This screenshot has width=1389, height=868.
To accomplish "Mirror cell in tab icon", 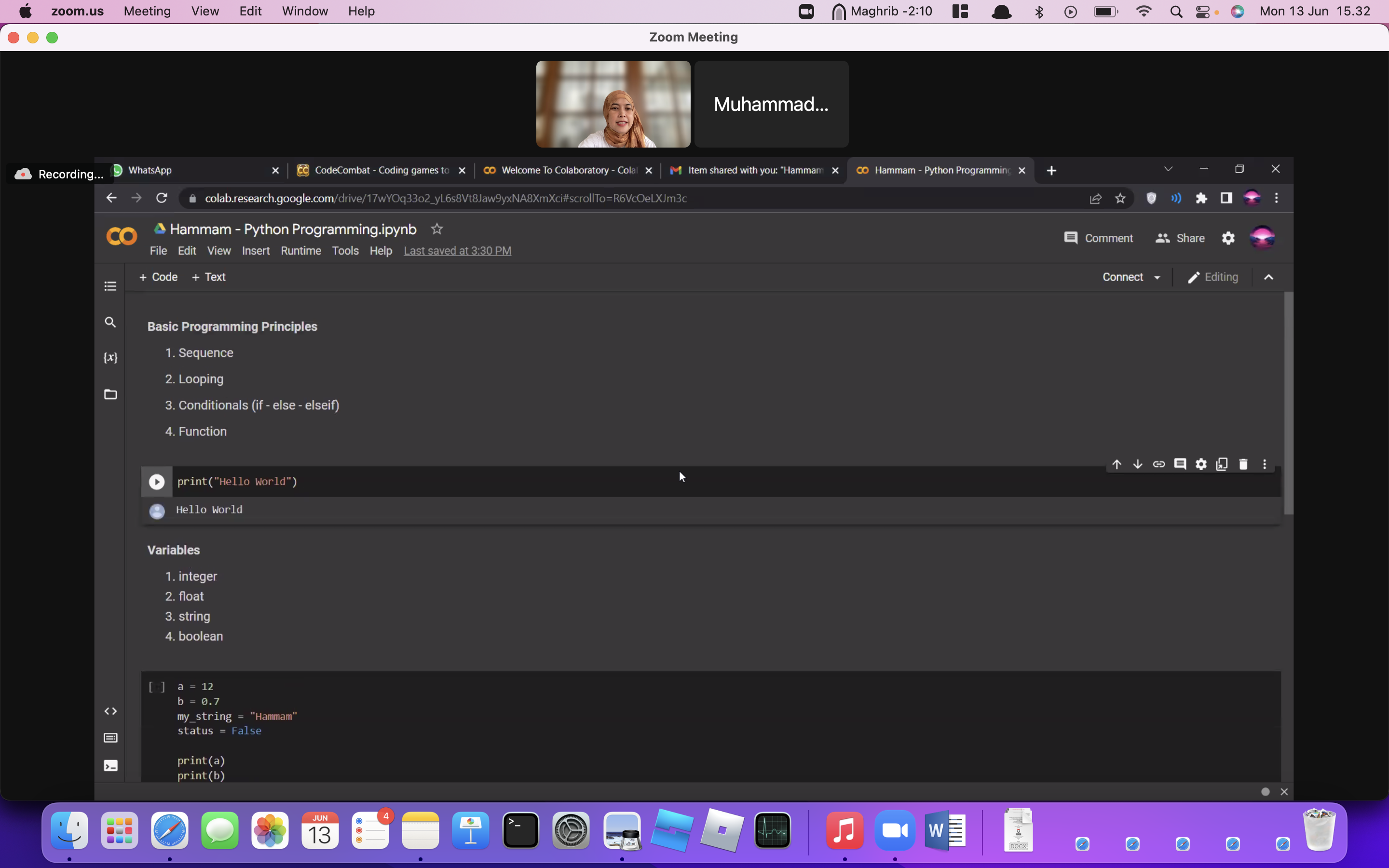I will (1222, 464).
